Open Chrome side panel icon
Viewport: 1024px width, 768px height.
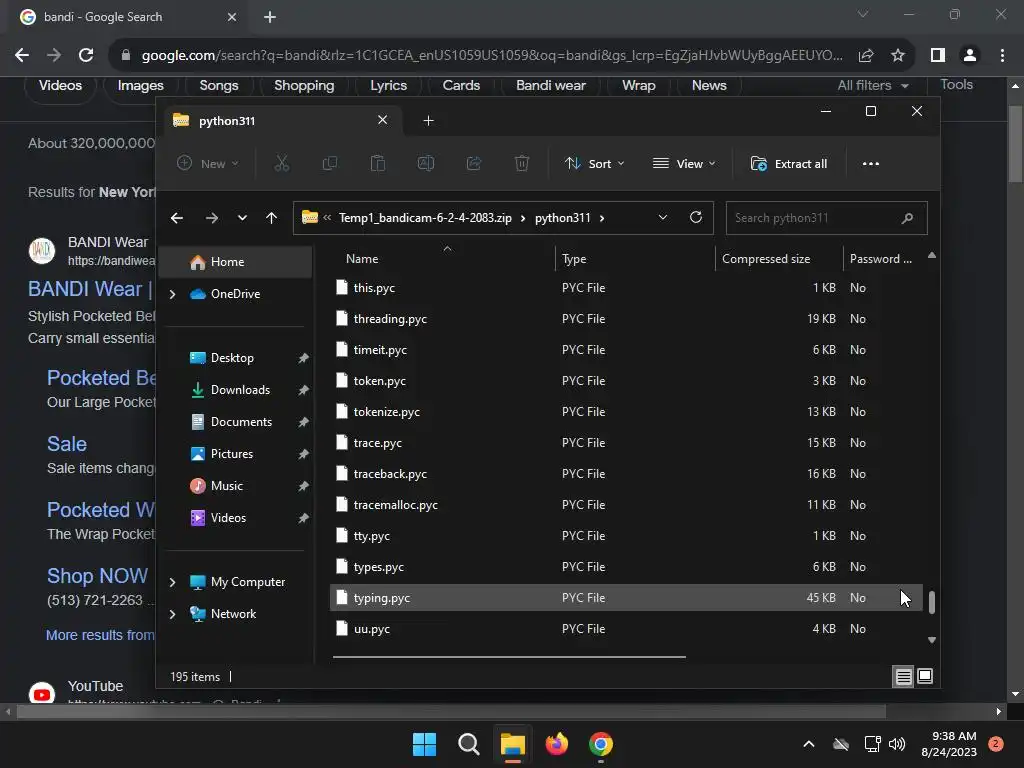click(x=938, y=56)
